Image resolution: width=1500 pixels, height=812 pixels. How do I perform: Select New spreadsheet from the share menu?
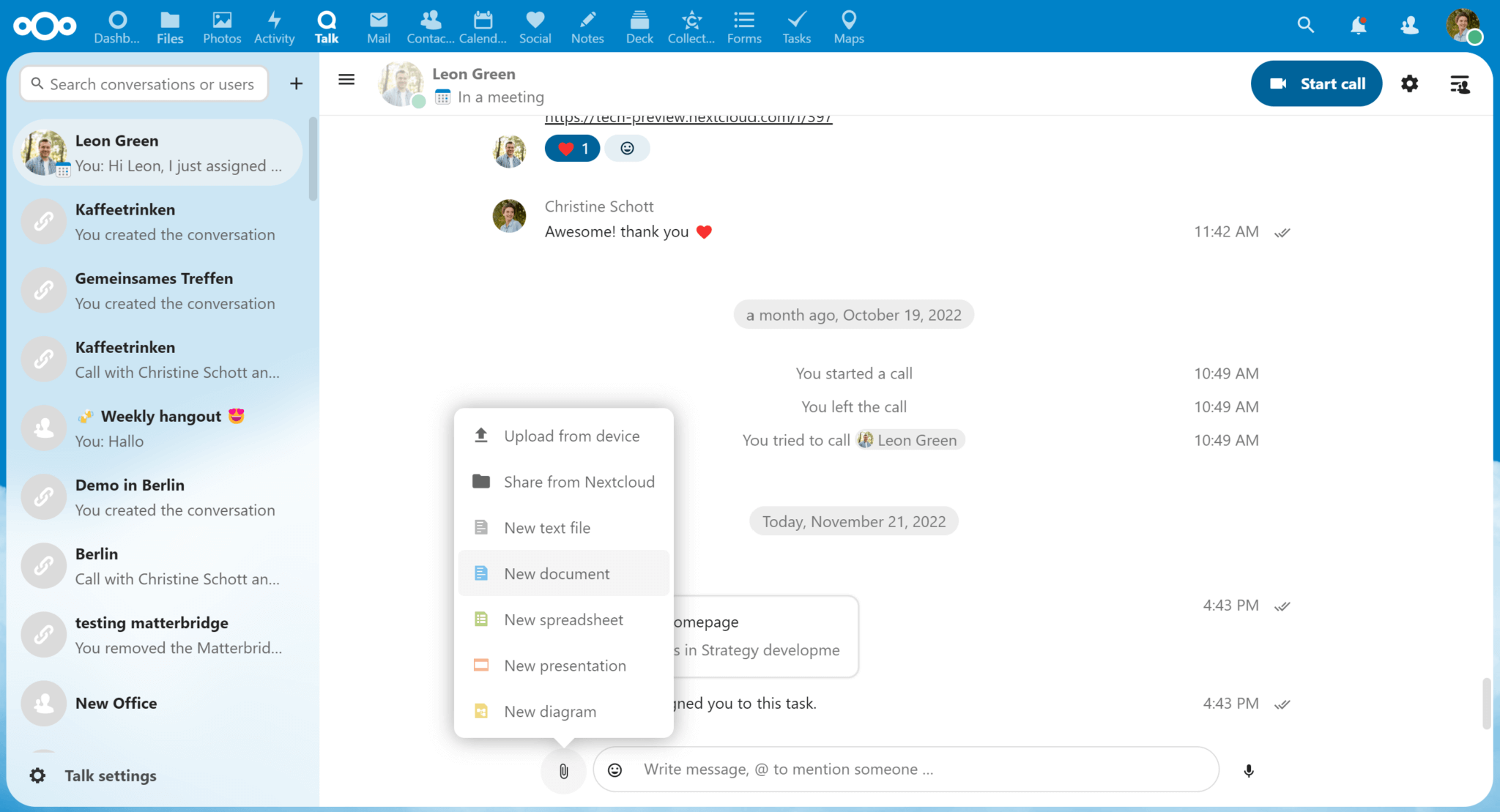point(562,619)
